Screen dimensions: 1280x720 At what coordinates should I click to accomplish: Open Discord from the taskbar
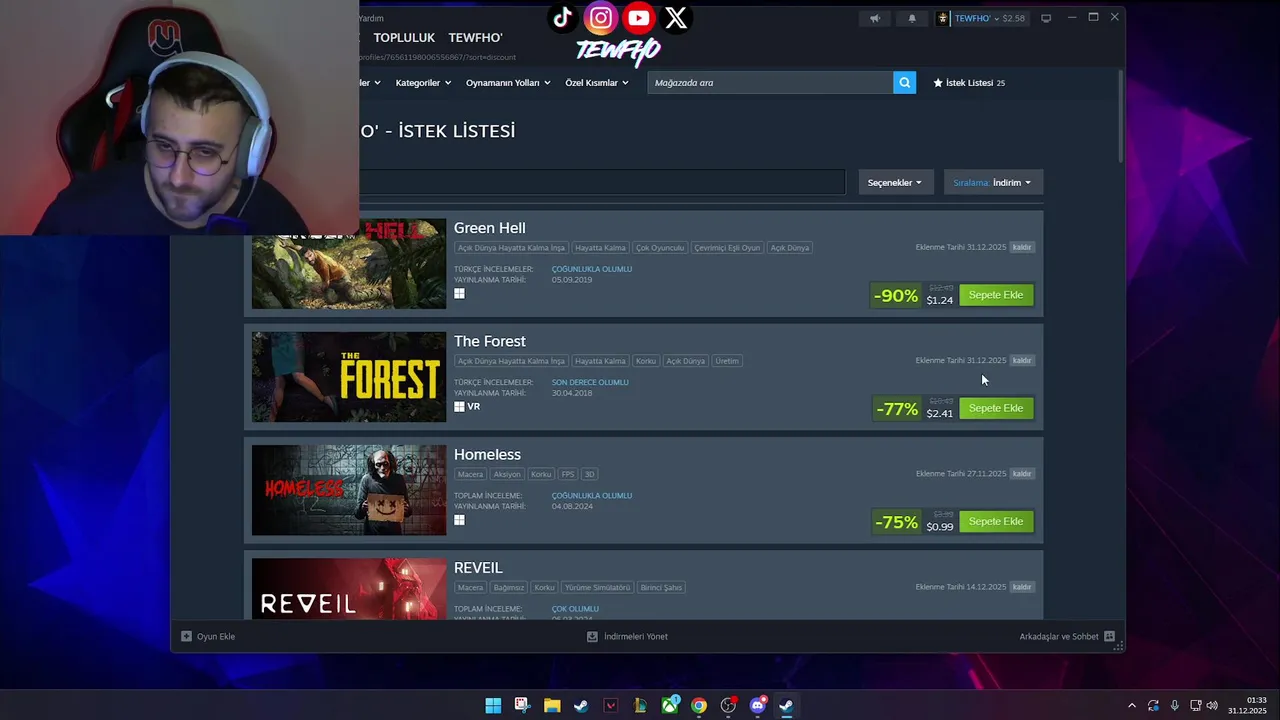pyautogui.click(x=758, y=706)
